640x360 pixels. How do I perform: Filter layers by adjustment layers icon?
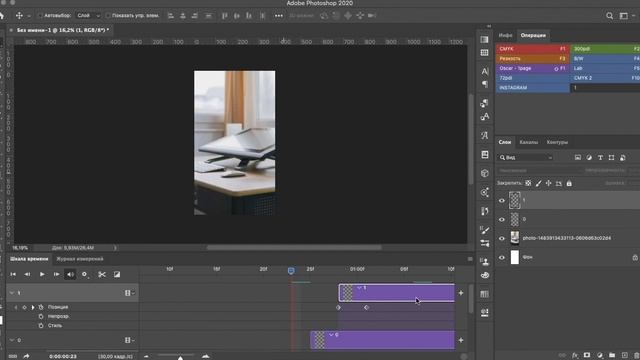pos(589,158)
